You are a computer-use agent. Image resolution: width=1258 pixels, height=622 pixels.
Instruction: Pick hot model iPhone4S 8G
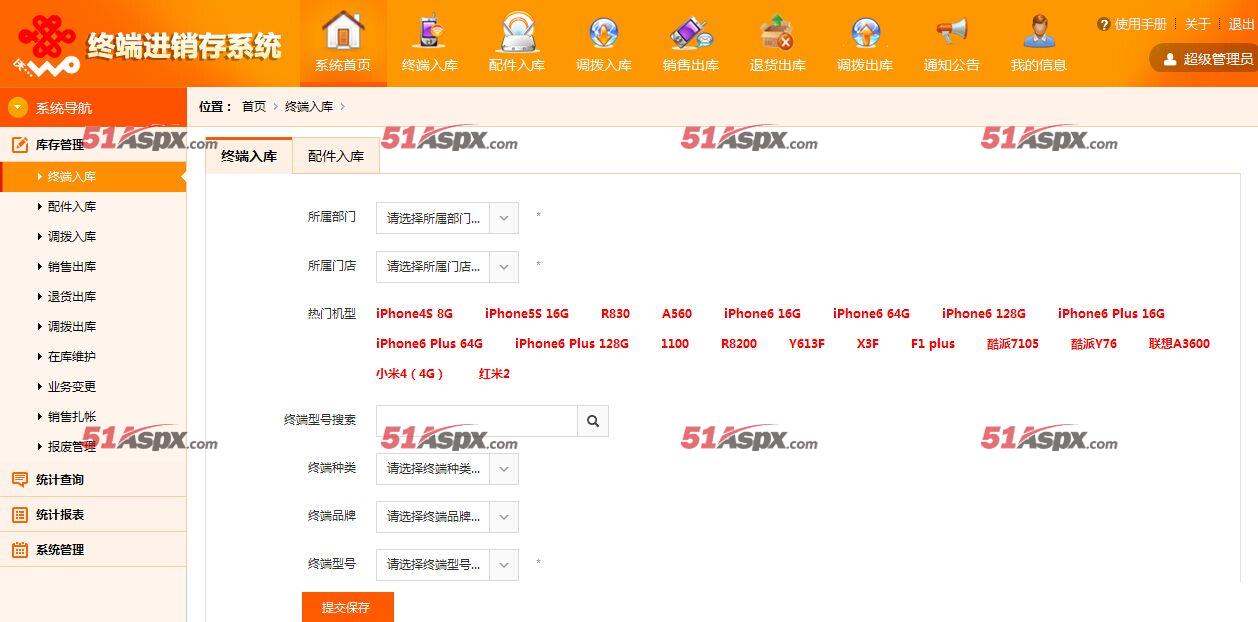pyautogui.click(x=414, y=313)
